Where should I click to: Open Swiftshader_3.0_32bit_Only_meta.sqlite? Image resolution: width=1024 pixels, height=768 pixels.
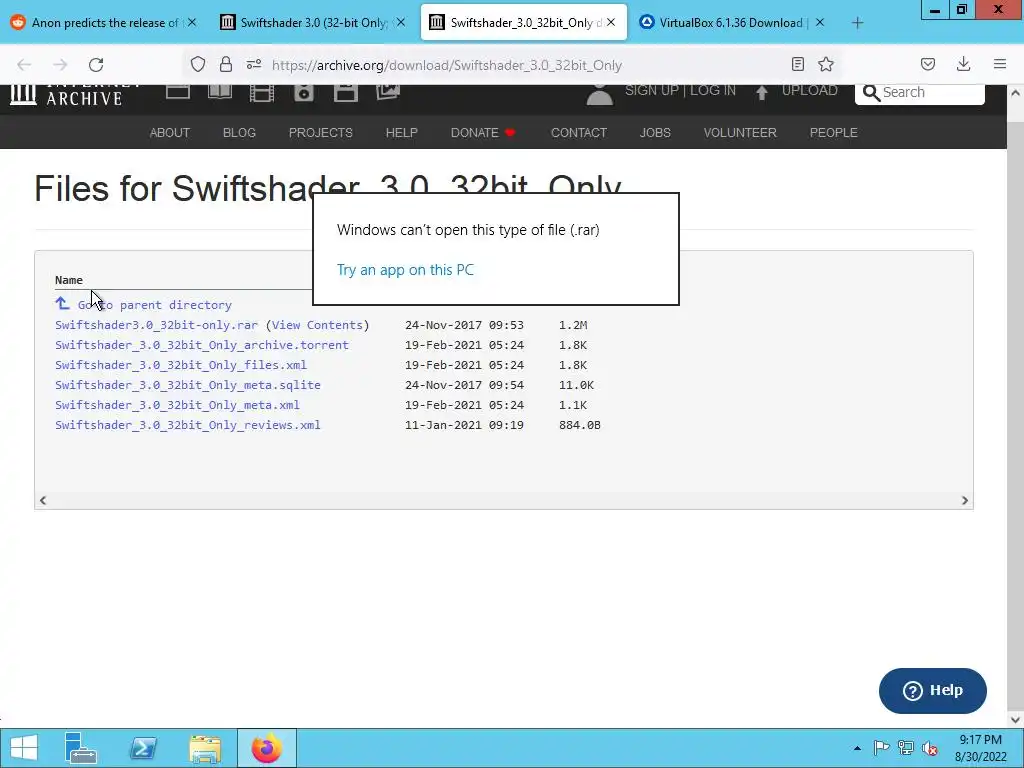tap(187, 385)
